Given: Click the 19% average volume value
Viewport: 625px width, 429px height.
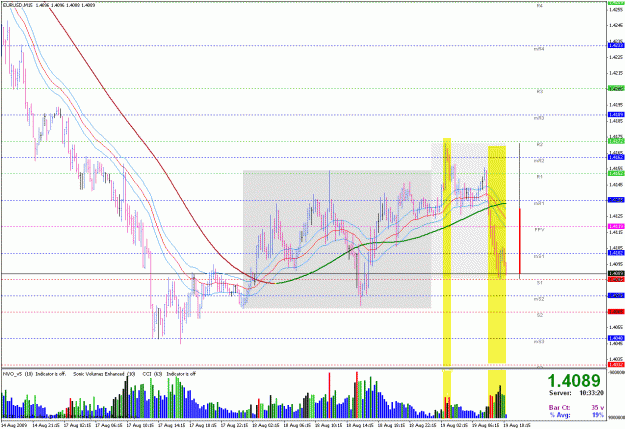Looking at the screenshot, I should (x=597, y=415).
